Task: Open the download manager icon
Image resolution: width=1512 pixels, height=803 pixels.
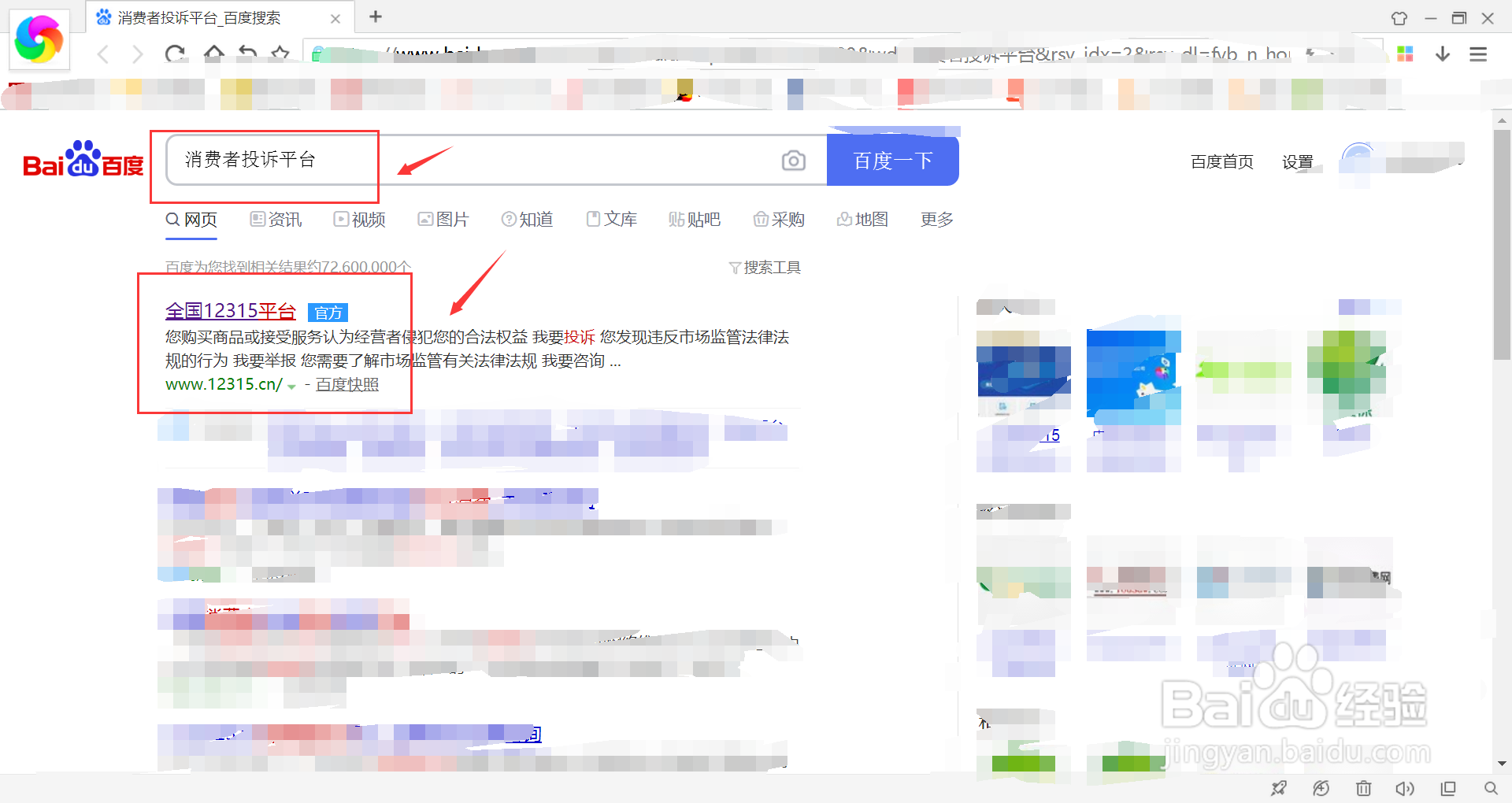Action: tap(1443, 54)
